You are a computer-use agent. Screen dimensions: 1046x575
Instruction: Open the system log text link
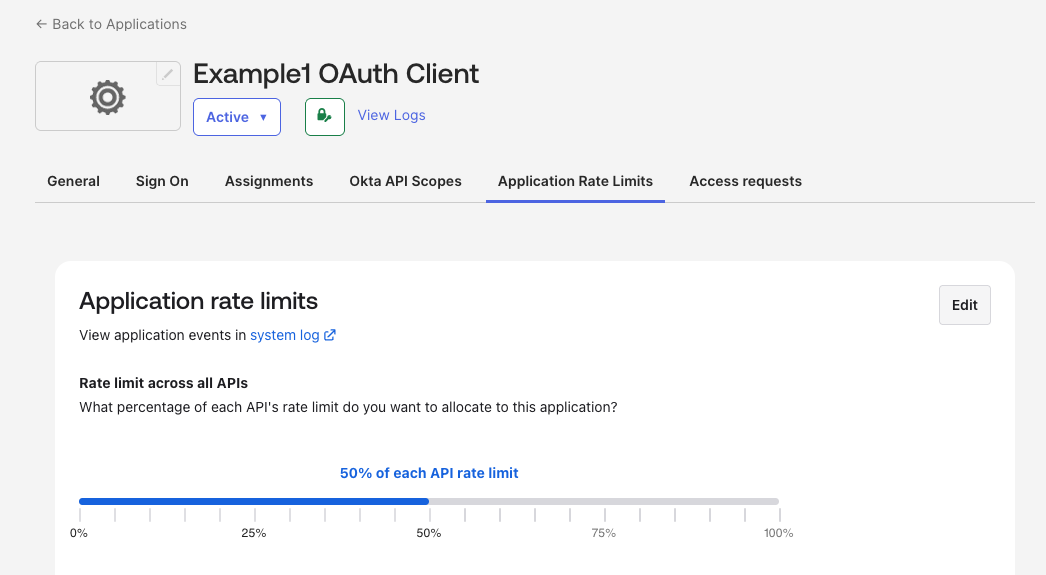pos(284,336)
